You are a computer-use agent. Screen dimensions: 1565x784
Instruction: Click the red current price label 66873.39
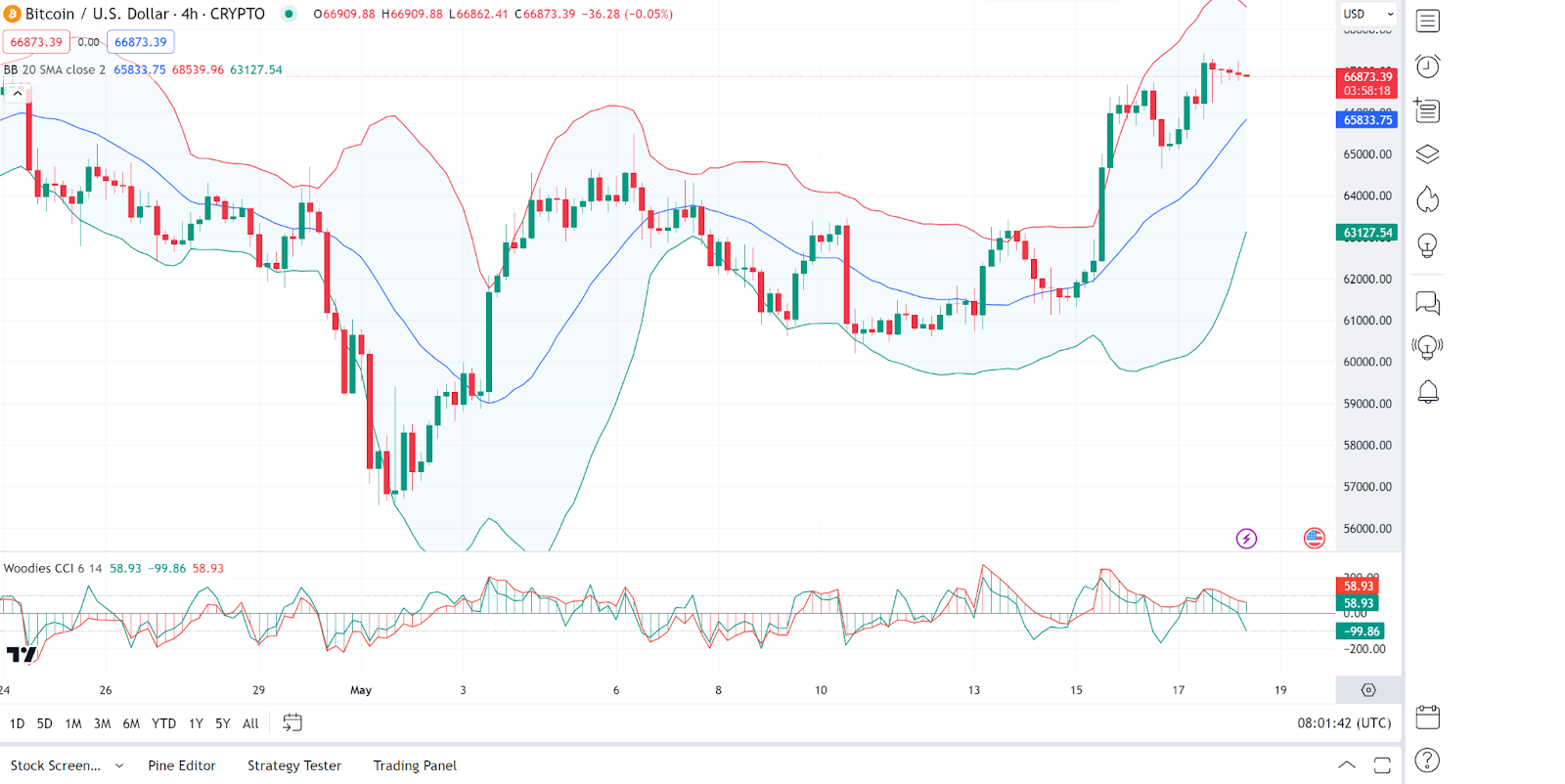click(x=1366, y=83)
